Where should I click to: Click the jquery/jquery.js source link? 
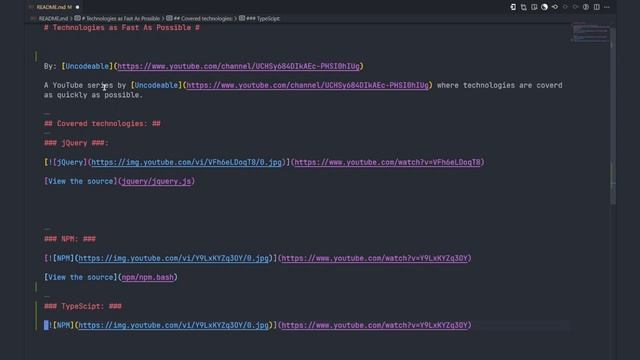pos(156,181)
